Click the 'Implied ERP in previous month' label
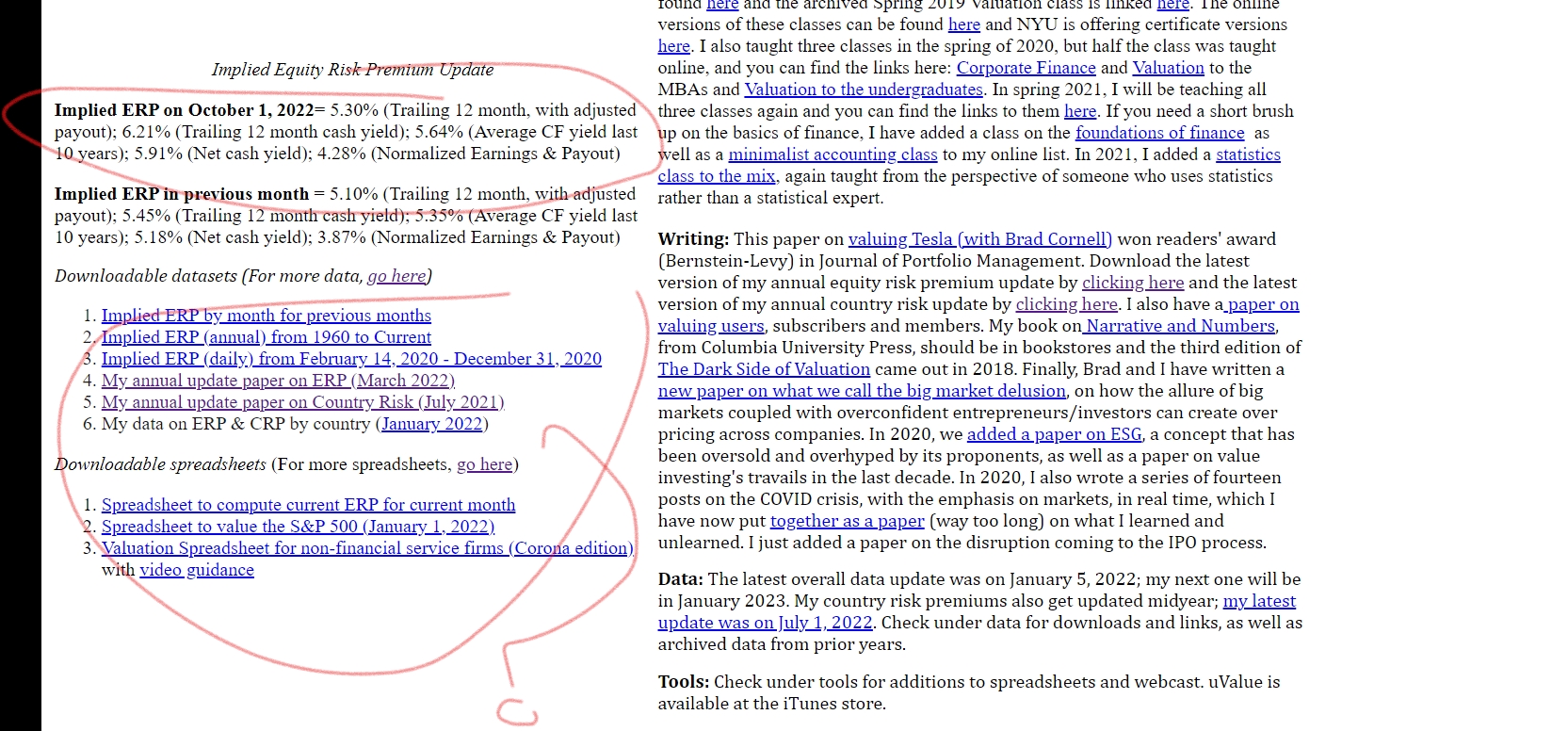The height and width of the screenshot is (731, 1568). coord(182,194)
